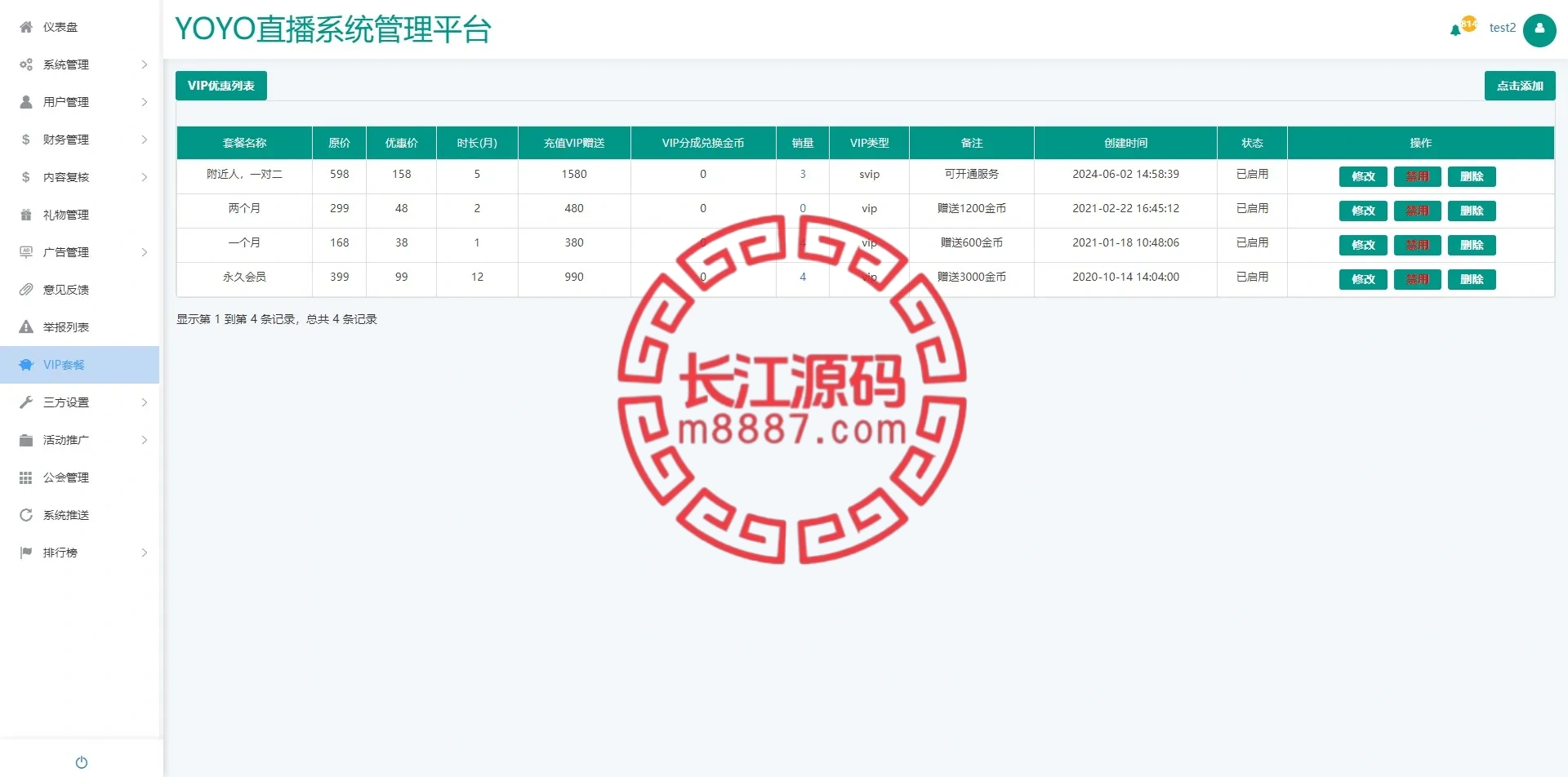Click 修改 in the 附近人，一对二 row
This screenshot has height=777, width=1568.
(x=1363, y=176)
